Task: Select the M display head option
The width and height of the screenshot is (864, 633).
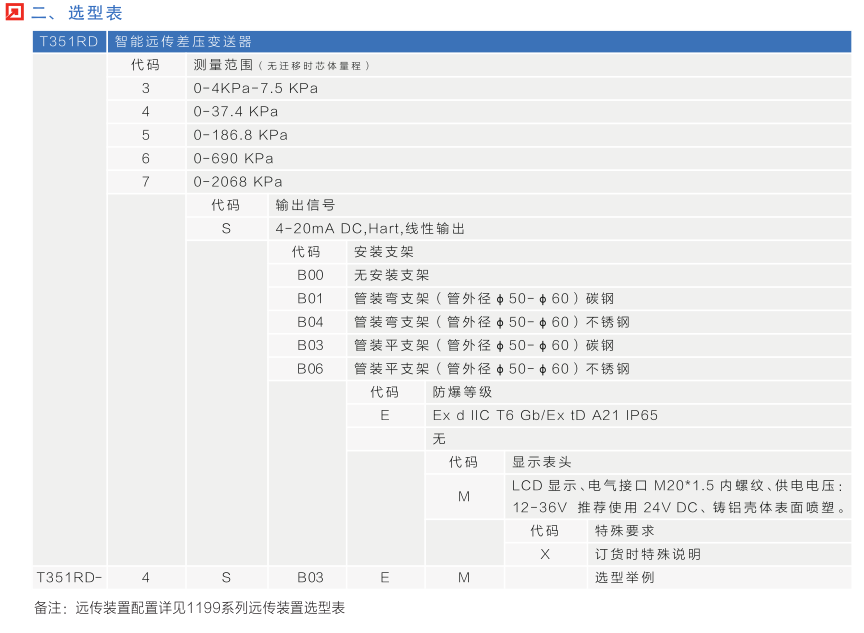Action: [465, 497]
